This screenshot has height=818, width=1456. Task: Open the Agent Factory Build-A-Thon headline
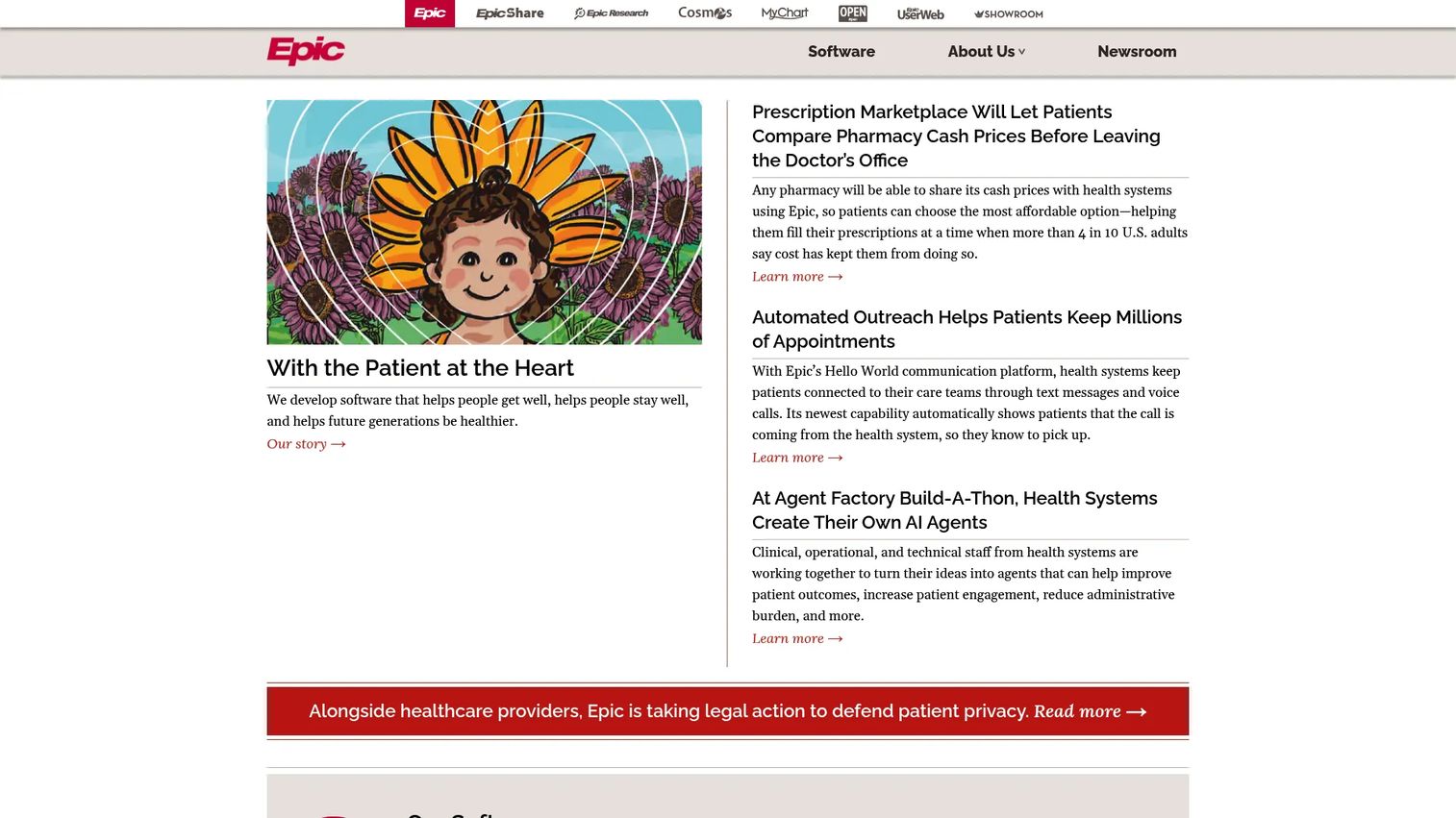tap(954, 510)
